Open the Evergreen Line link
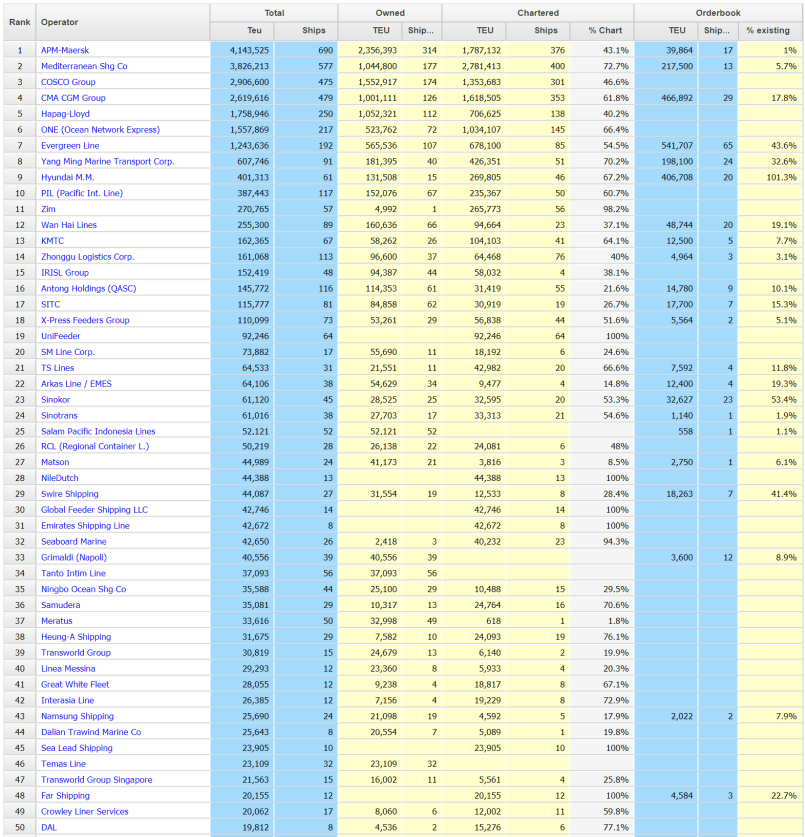 coord(70,146)
